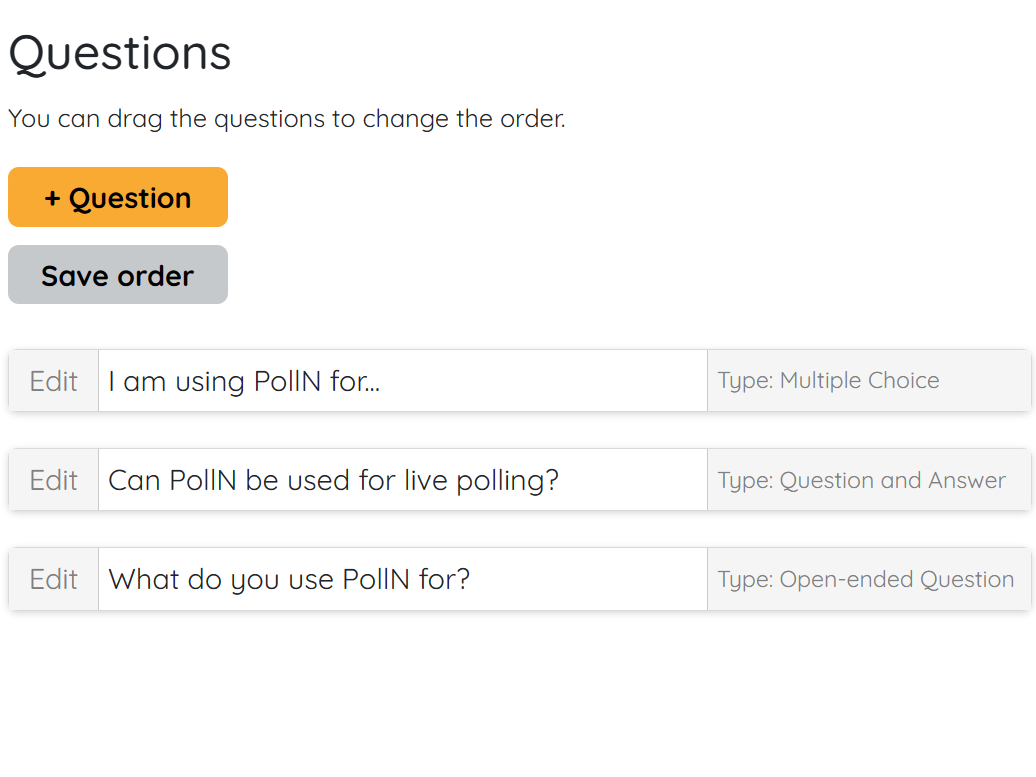Select the third question row

pos(518,579)
